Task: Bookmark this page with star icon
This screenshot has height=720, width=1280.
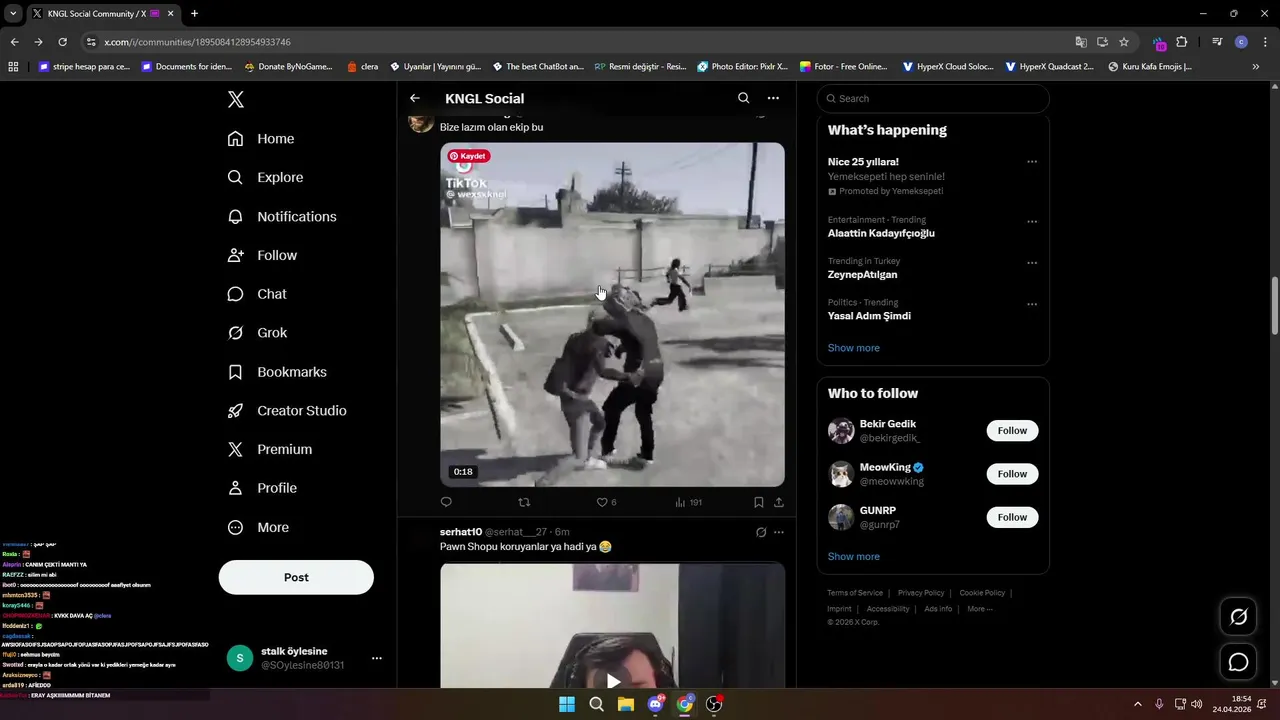Action: (x=1124, y=42)
